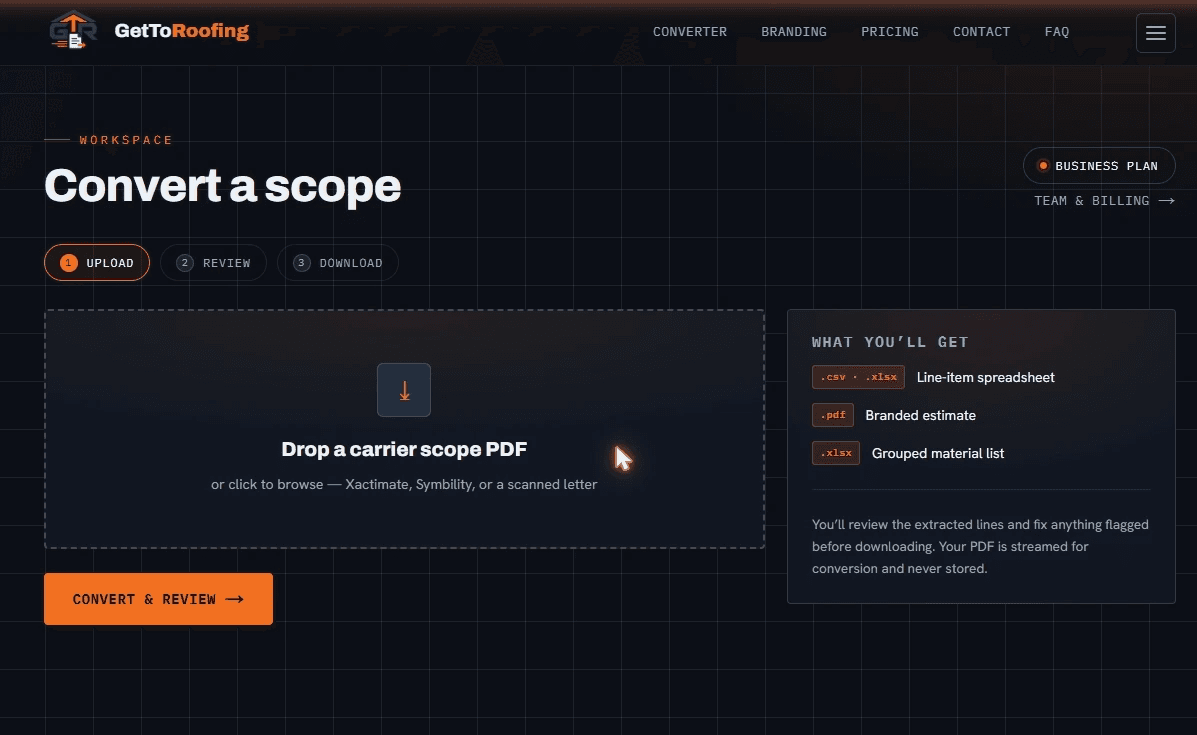This screenshot has width=1197, height=735.
Task: Click the .csv · .xlsx file badge
Action: 858,377
